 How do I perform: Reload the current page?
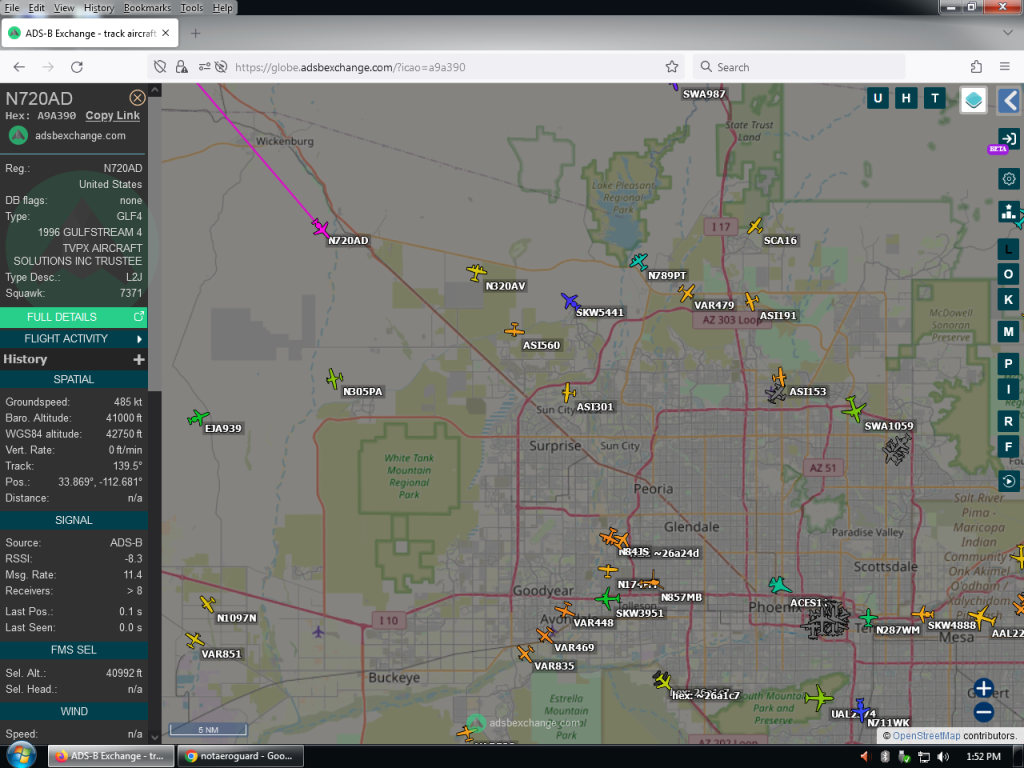pyautogui.click(x=76, y=67)
